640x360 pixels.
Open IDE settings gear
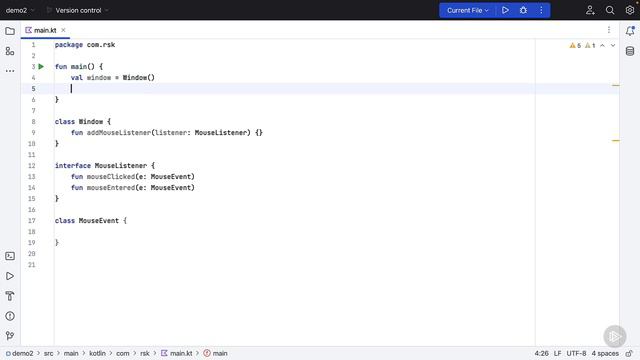coord(630,10)
